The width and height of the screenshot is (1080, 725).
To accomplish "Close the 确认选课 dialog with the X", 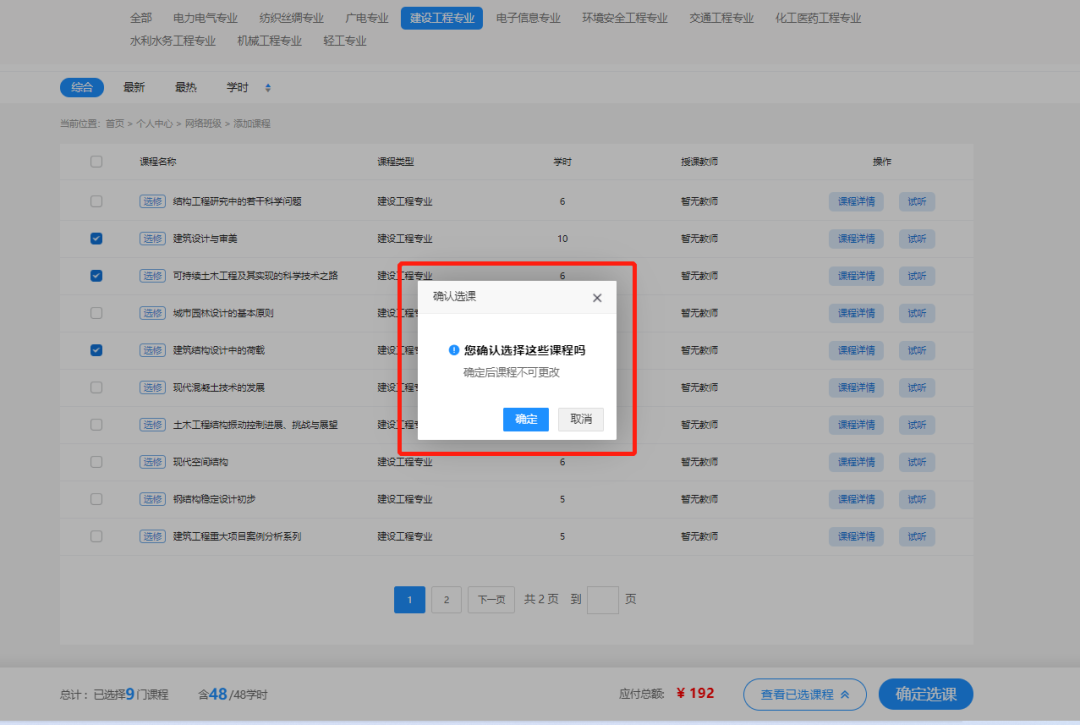I will point(597,297).
